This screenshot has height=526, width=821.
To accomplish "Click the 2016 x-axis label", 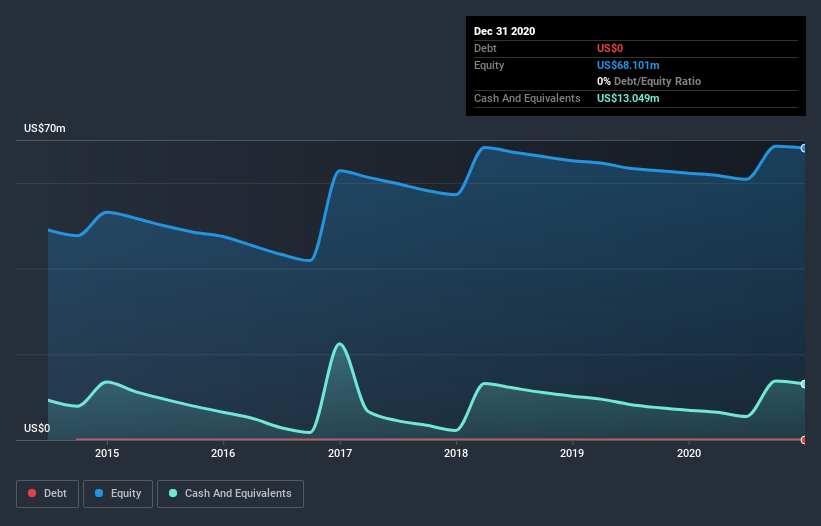I will point(223,453).
